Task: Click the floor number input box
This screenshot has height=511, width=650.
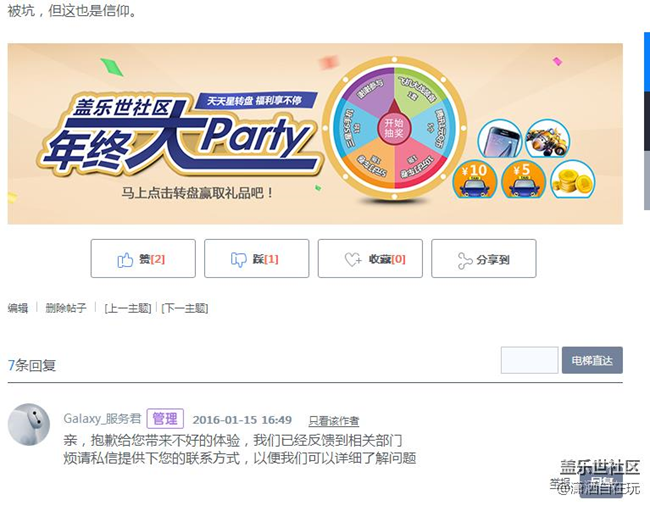Action: pos(529,360)
